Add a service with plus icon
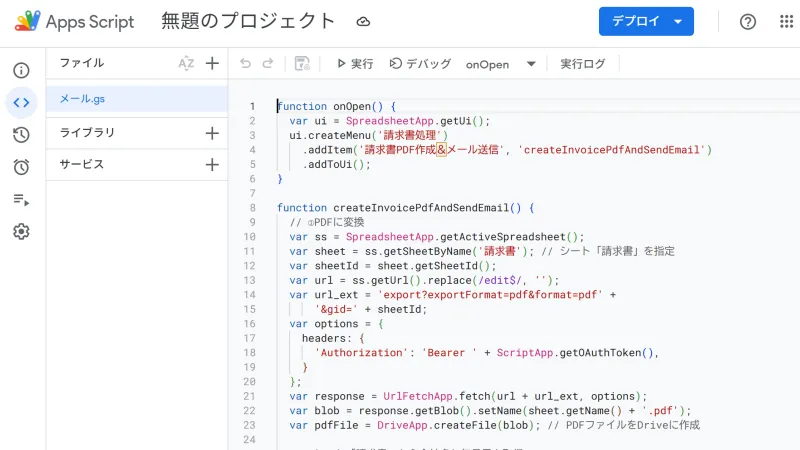 point(212,165)
